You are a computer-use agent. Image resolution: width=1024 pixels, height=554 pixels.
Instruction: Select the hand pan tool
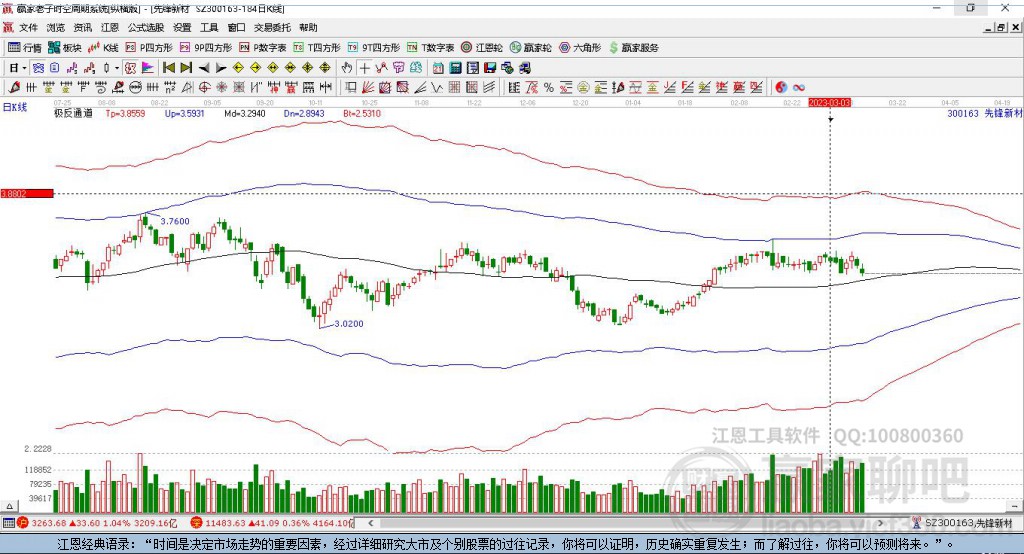(347, 68)
